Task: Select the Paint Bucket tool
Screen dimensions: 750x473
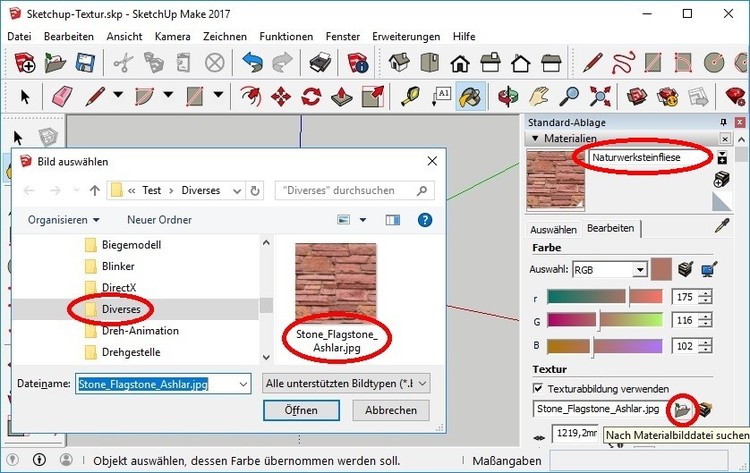Action: (471, 97)
